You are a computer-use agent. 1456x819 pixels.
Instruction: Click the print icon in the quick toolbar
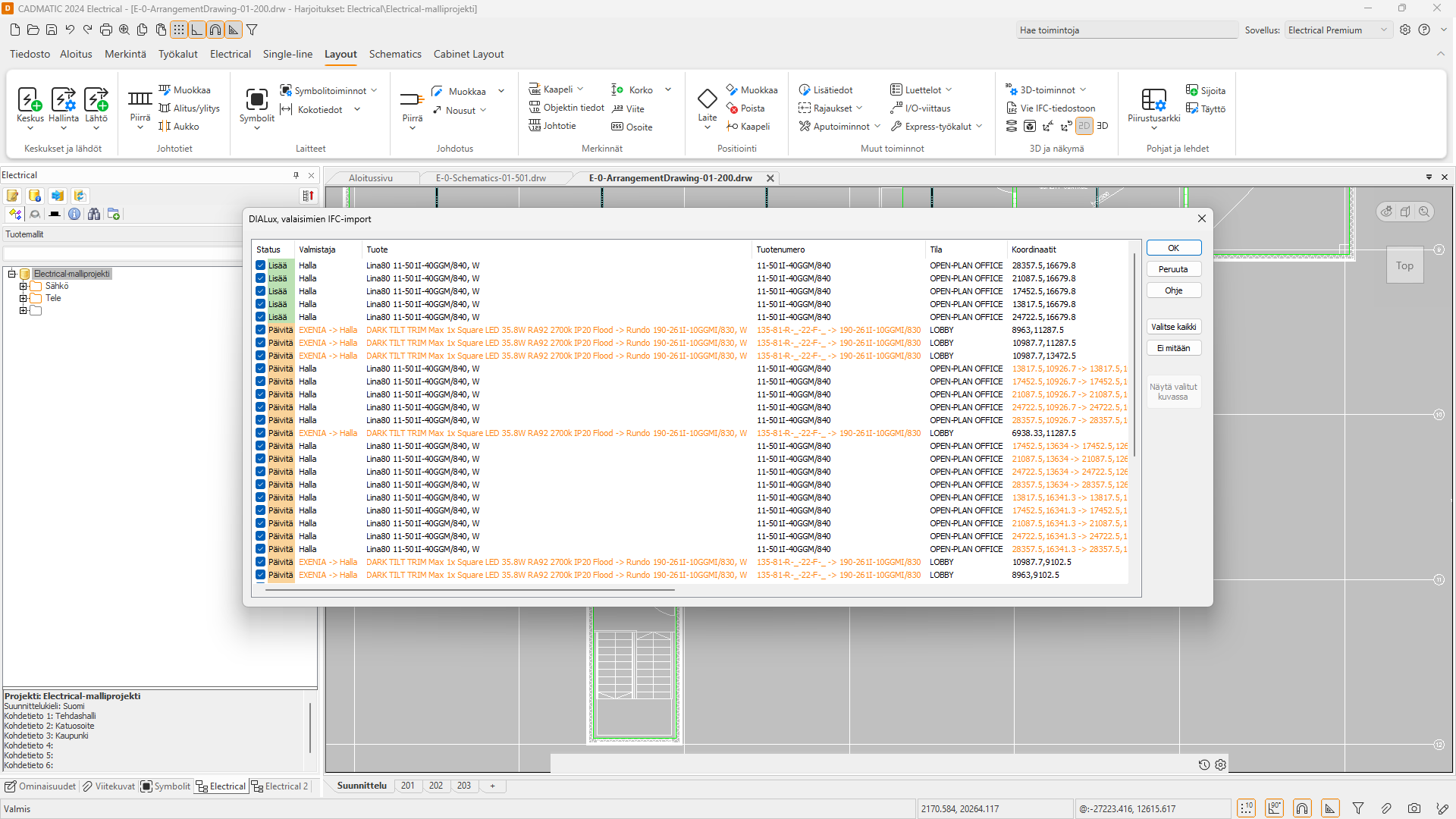(106, 30)
